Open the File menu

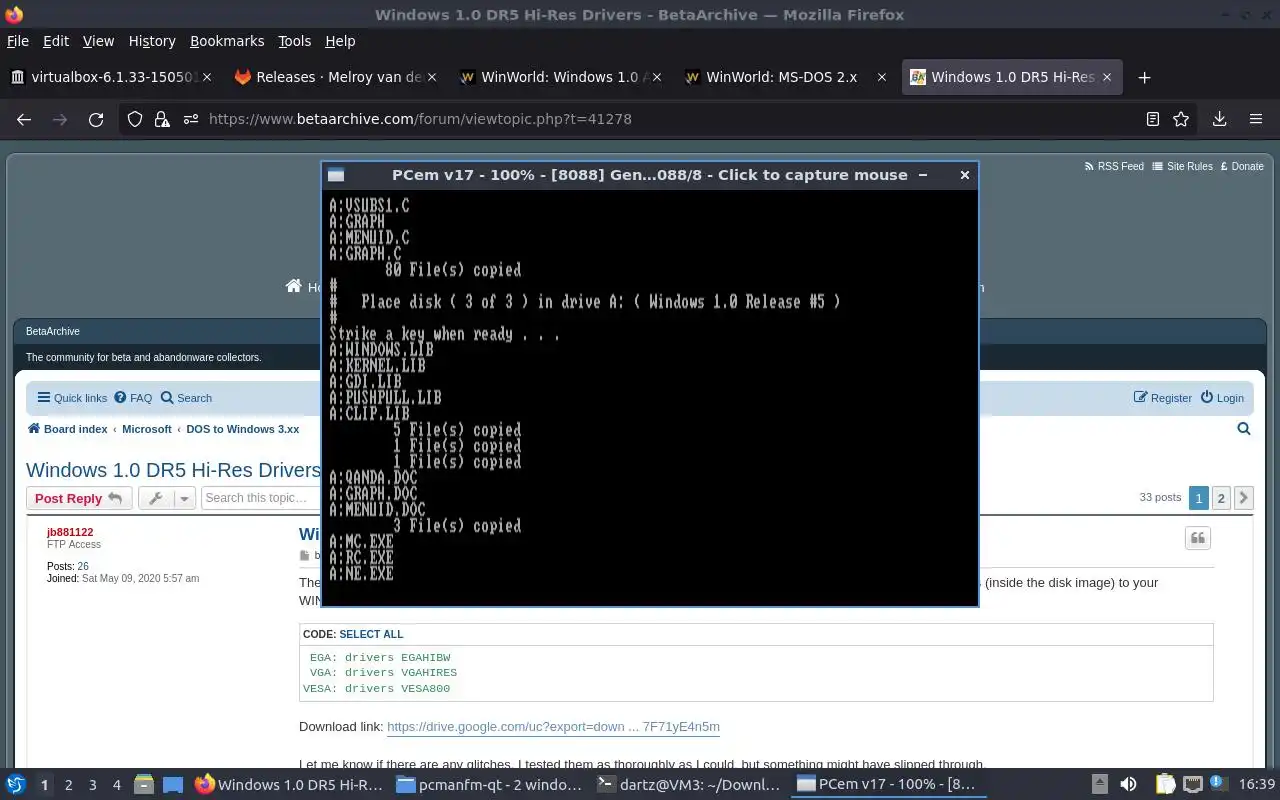[18, 41]
